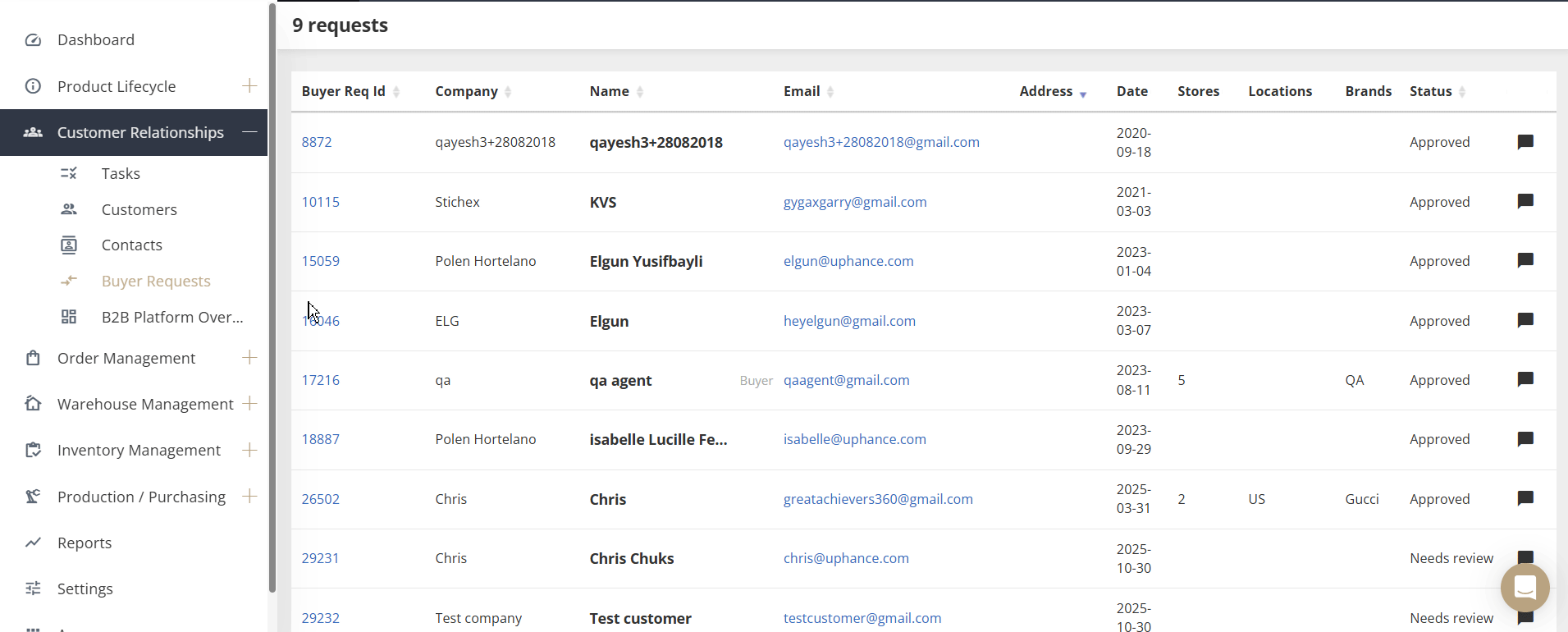The width and height of the screenshot is (1568, 632).
Task: Open the live chat support bubble
Action: click(x=1525, y=588)
